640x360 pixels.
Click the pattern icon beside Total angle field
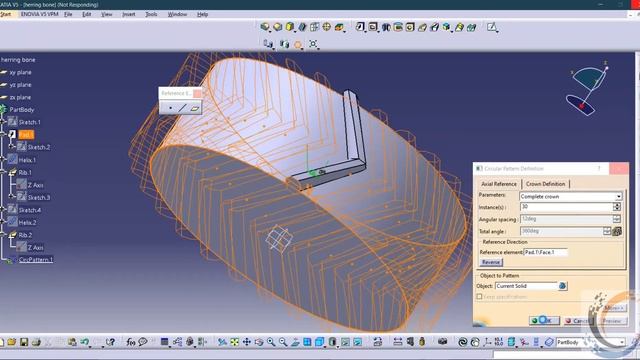coord(617,231)
